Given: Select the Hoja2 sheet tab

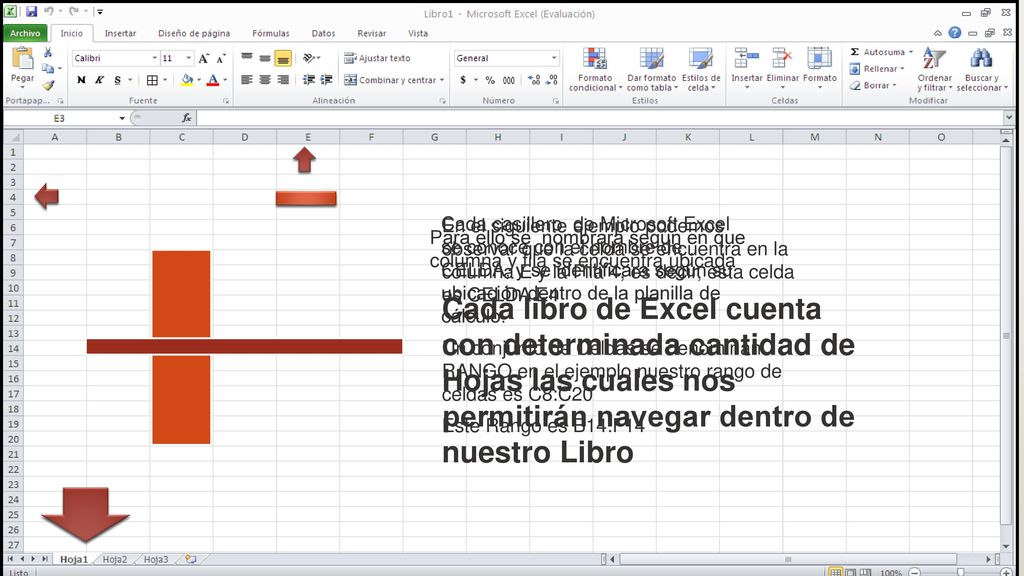Looking at the screenshot, I should click(x=114, y=559).
